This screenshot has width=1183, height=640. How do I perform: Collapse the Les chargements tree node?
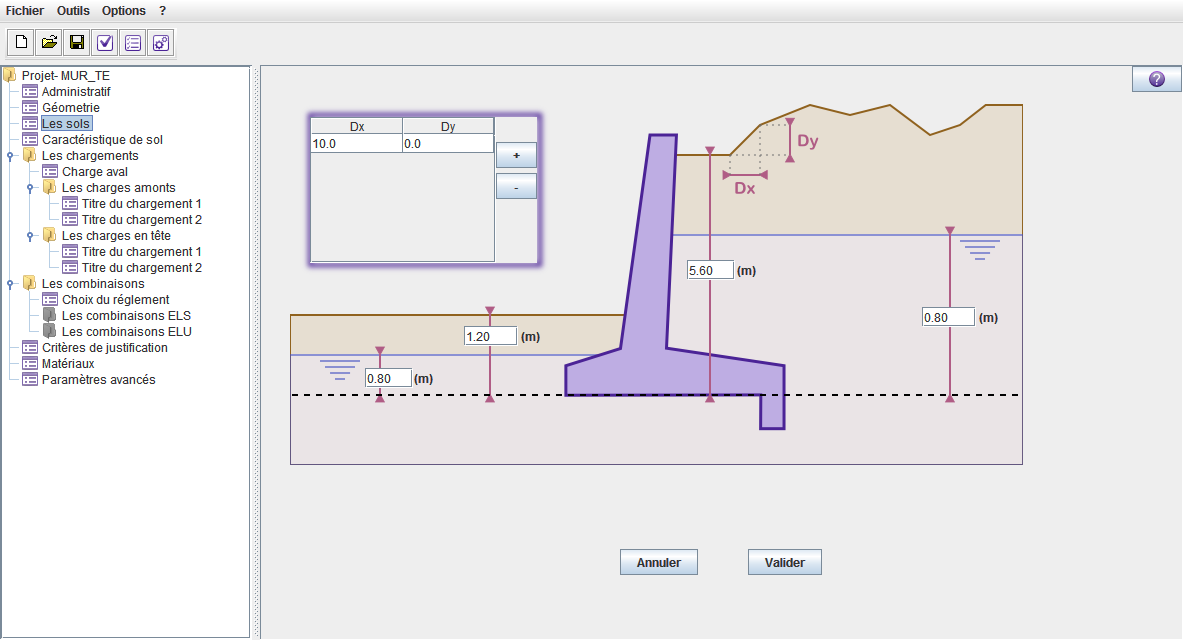[10, 156]
